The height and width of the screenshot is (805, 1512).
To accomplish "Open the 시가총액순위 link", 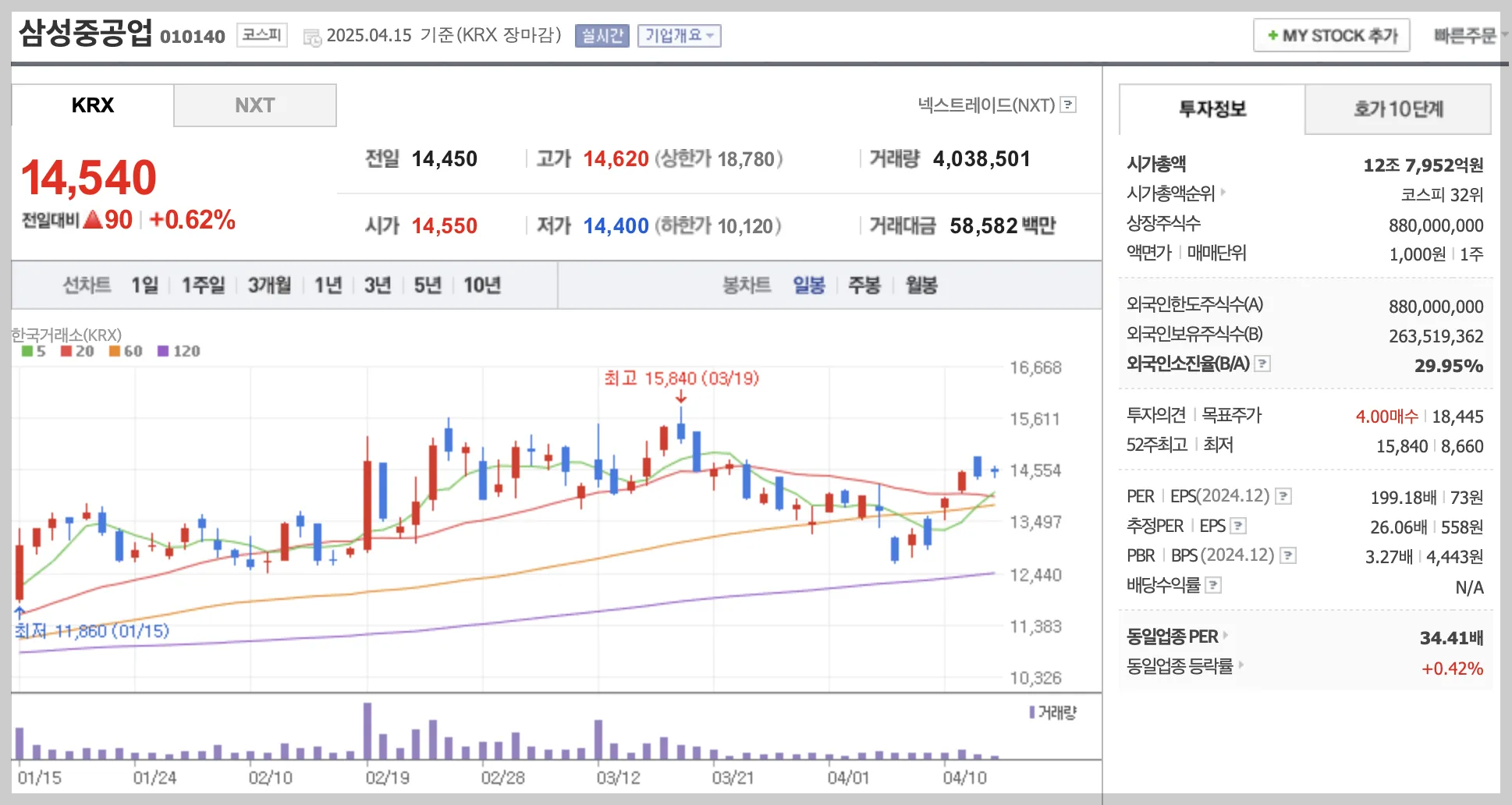I will pyautogui.click(x=1171, y=193).
